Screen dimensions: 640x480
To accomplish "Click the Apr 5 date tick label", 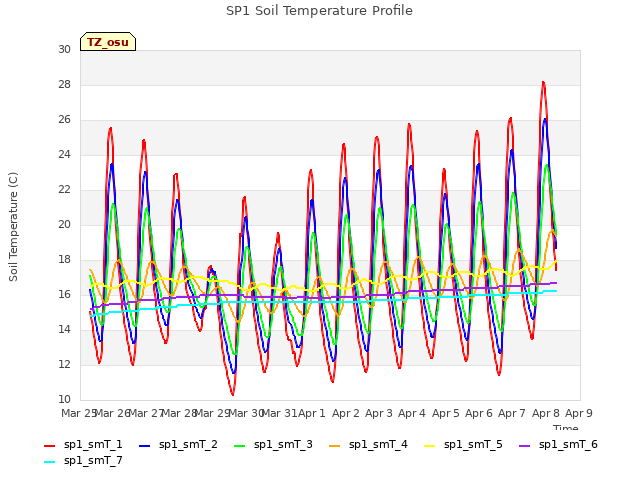I will pos(446,413).
